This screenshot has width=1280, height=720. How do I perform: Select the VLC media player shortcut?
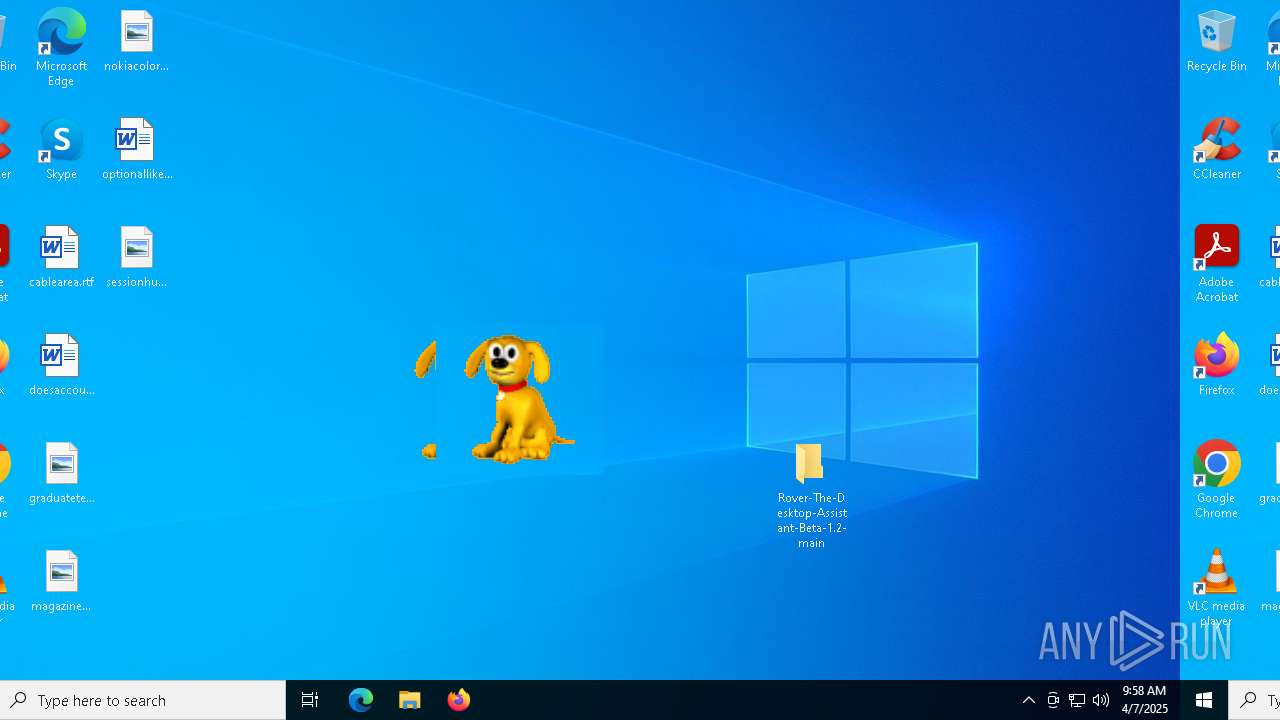[1216, 588]
